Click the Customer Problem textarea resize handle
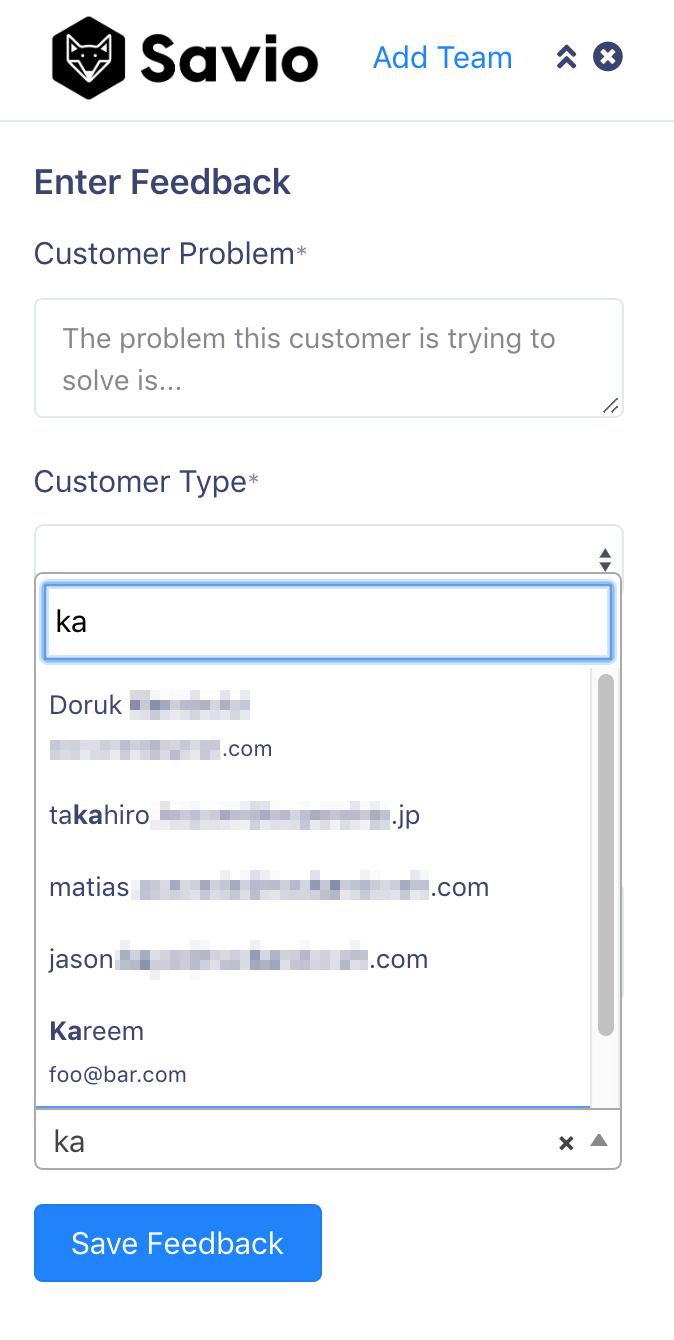Image resolution: width=674 pixels, height=1340 pixels. click(611, 405)
